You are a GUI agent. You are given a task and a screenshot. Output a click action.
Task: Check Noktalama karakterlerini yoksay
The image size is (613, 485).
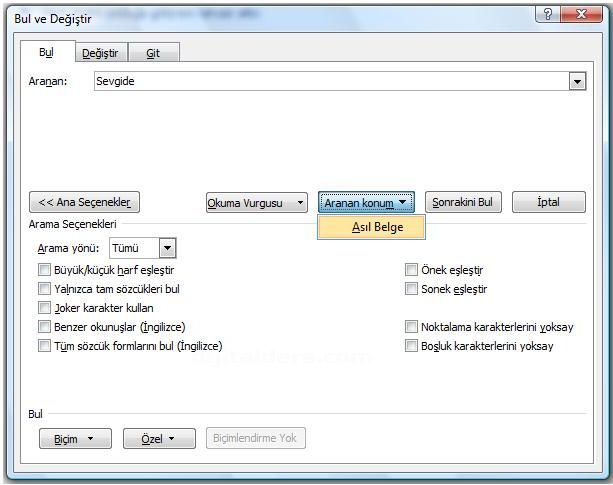pos(411,327)
